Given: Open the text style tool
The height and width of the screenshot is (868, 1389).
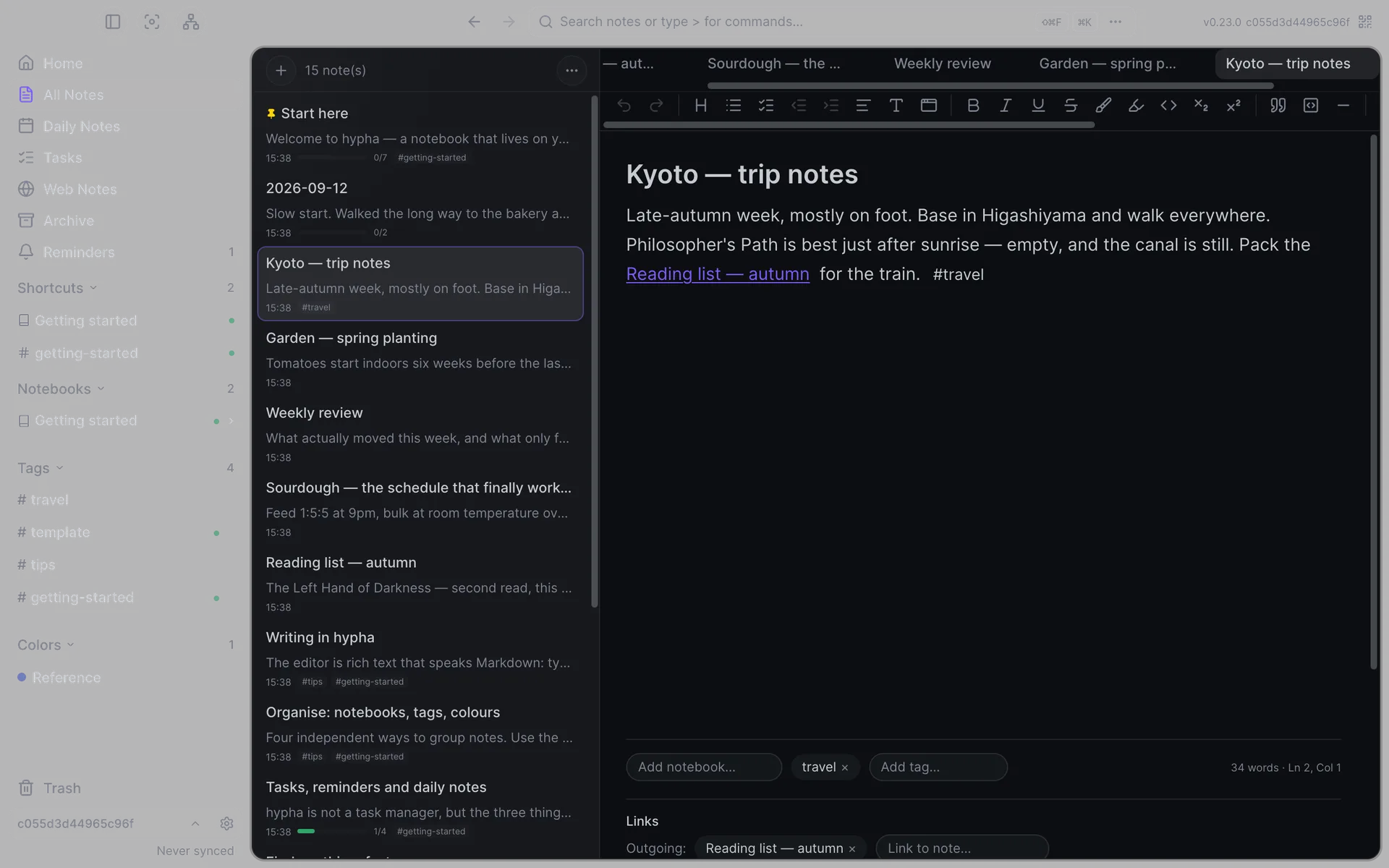Looking at the screenshot, I should [896, 106].
